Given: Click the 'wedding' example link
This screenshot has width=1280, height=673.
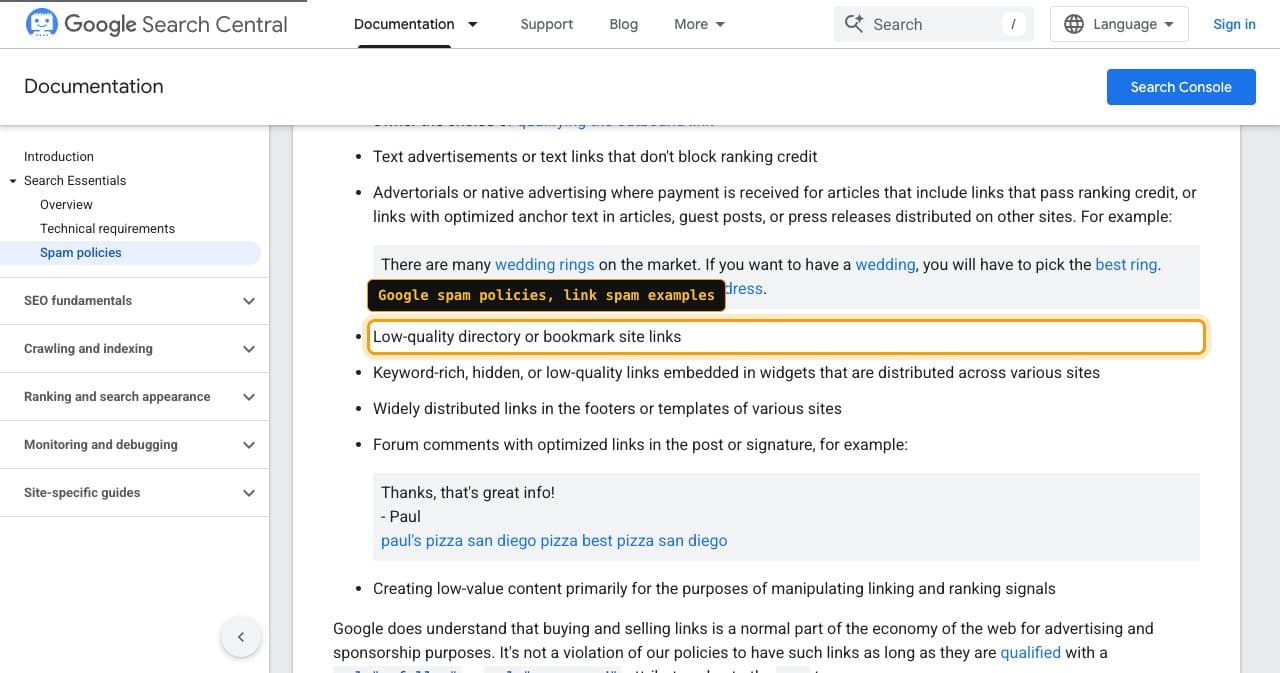Looking at the screenshot, I should (x=885, y=265).
